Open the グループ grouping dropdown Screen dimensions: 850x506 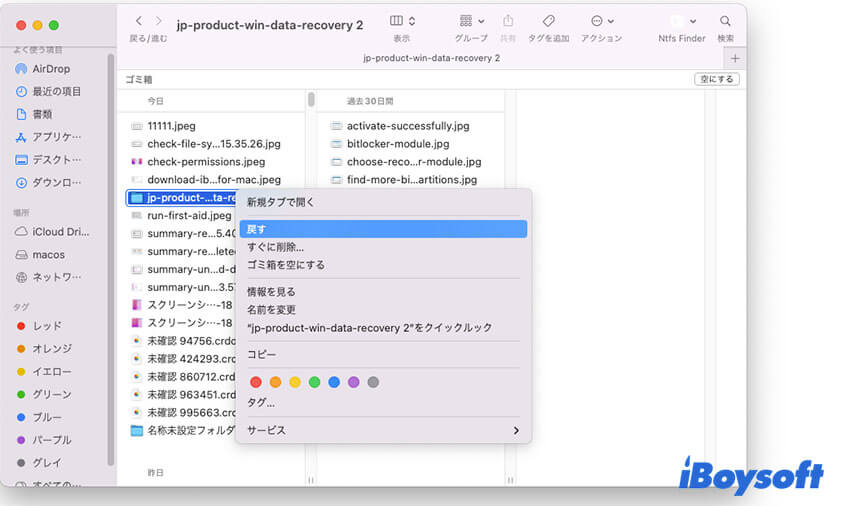[471, 21]
